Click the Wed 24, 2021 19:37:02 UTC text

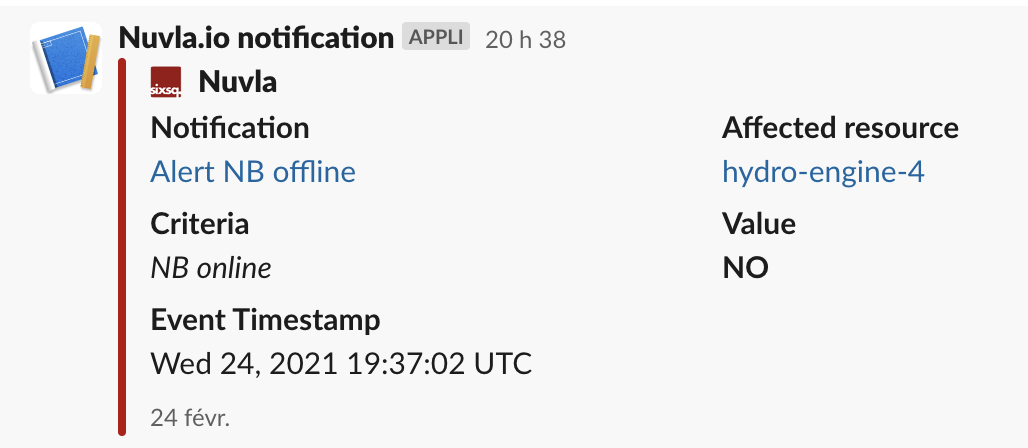[x=341, y=364]
